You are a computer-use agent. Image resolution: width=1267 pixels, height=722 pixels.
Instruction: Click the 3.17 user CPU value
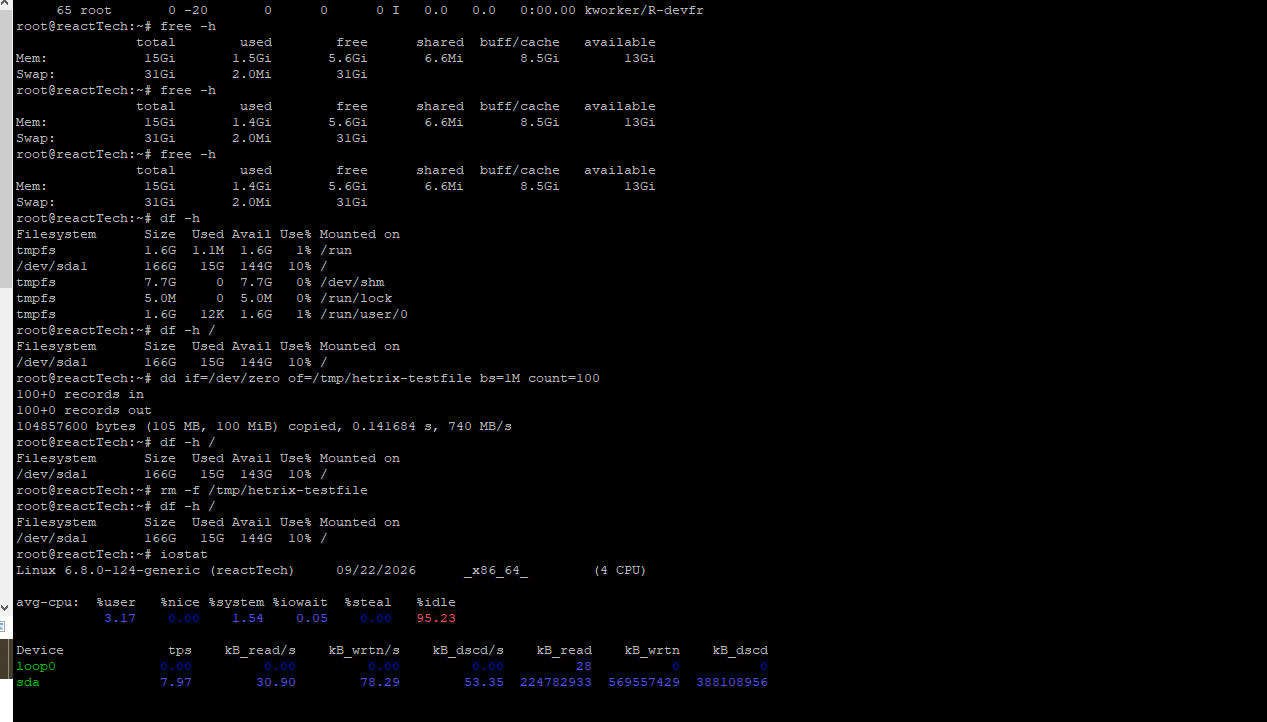coord(120,618)
